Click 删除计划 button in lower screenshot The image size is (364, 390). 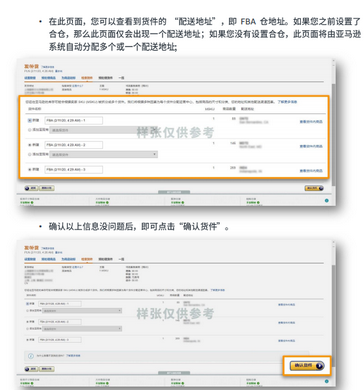(47, 369)
